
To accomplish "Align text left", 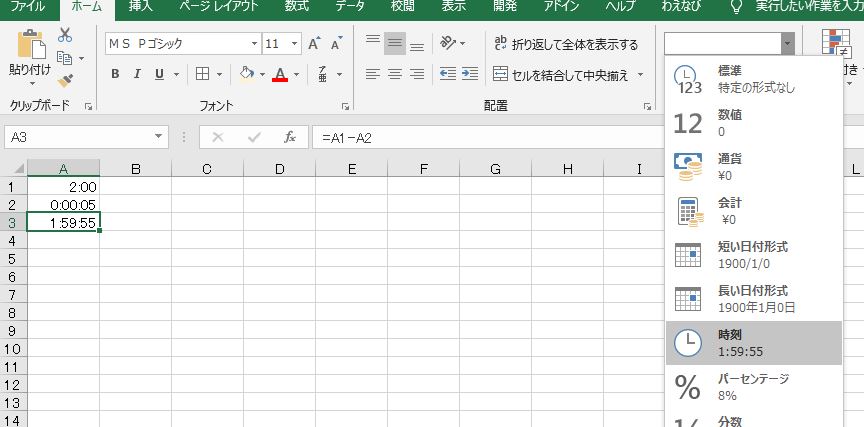I will 373,74.
